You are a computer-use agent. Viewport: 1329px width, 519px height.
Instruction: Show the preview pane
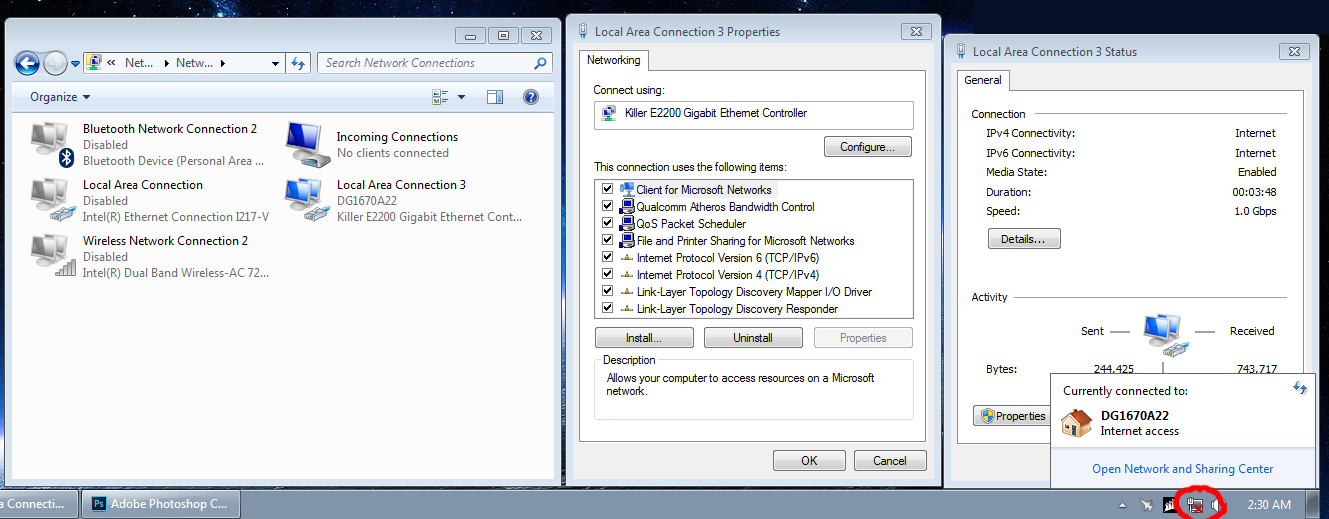click(x=494, y=97)
